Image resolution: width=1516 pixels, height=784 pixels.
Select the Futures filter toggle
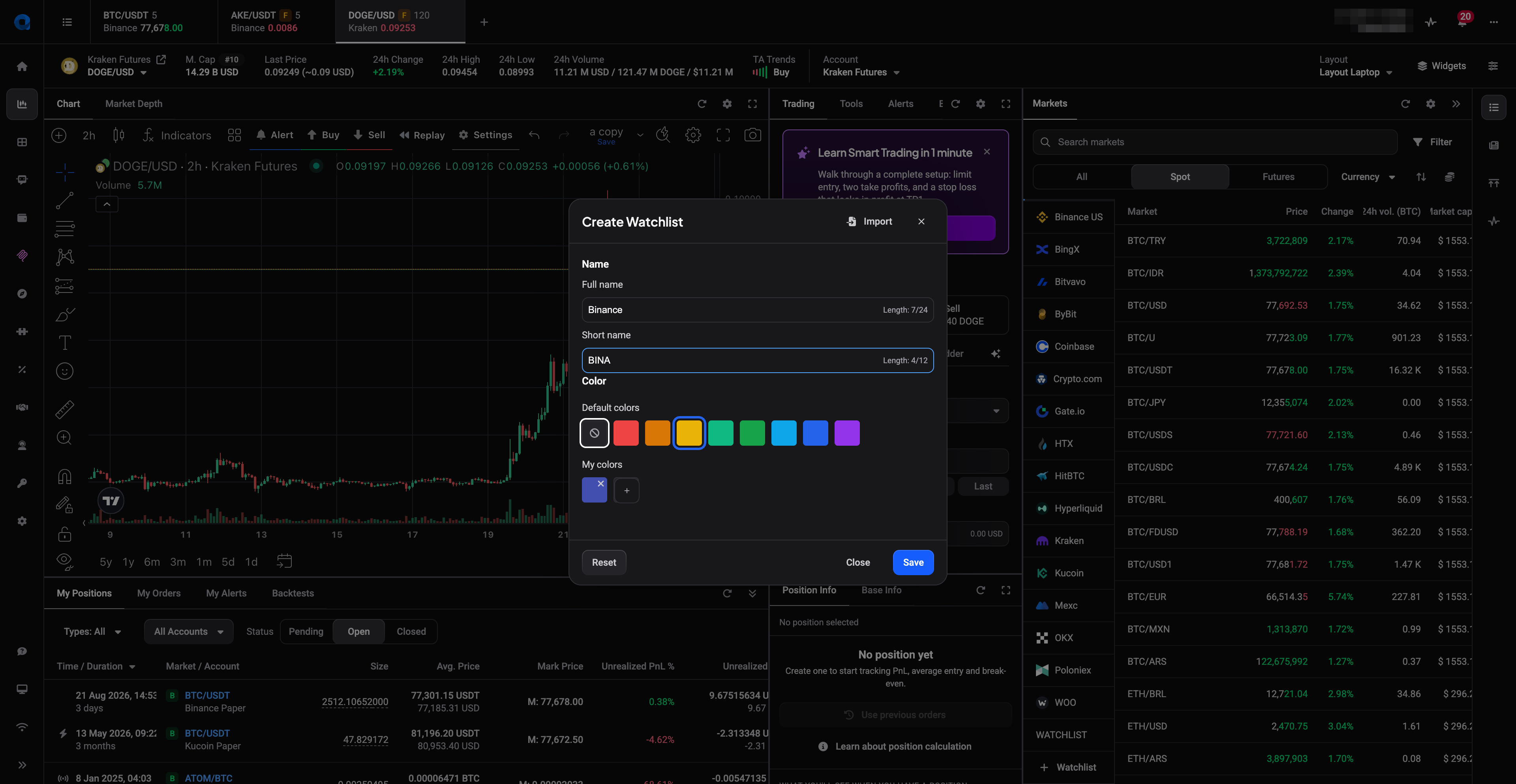1278,176
